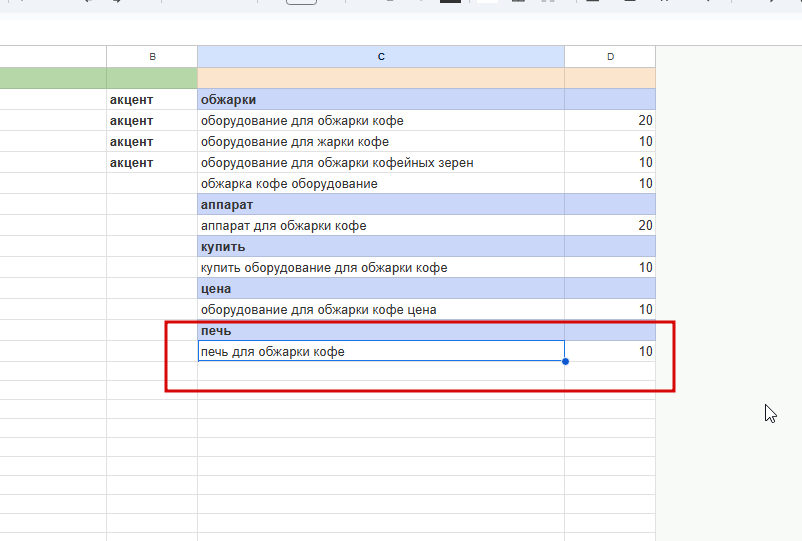Select value 10 in the 'кофейных зерен' row
802x541 pixels.
(610, 162)
